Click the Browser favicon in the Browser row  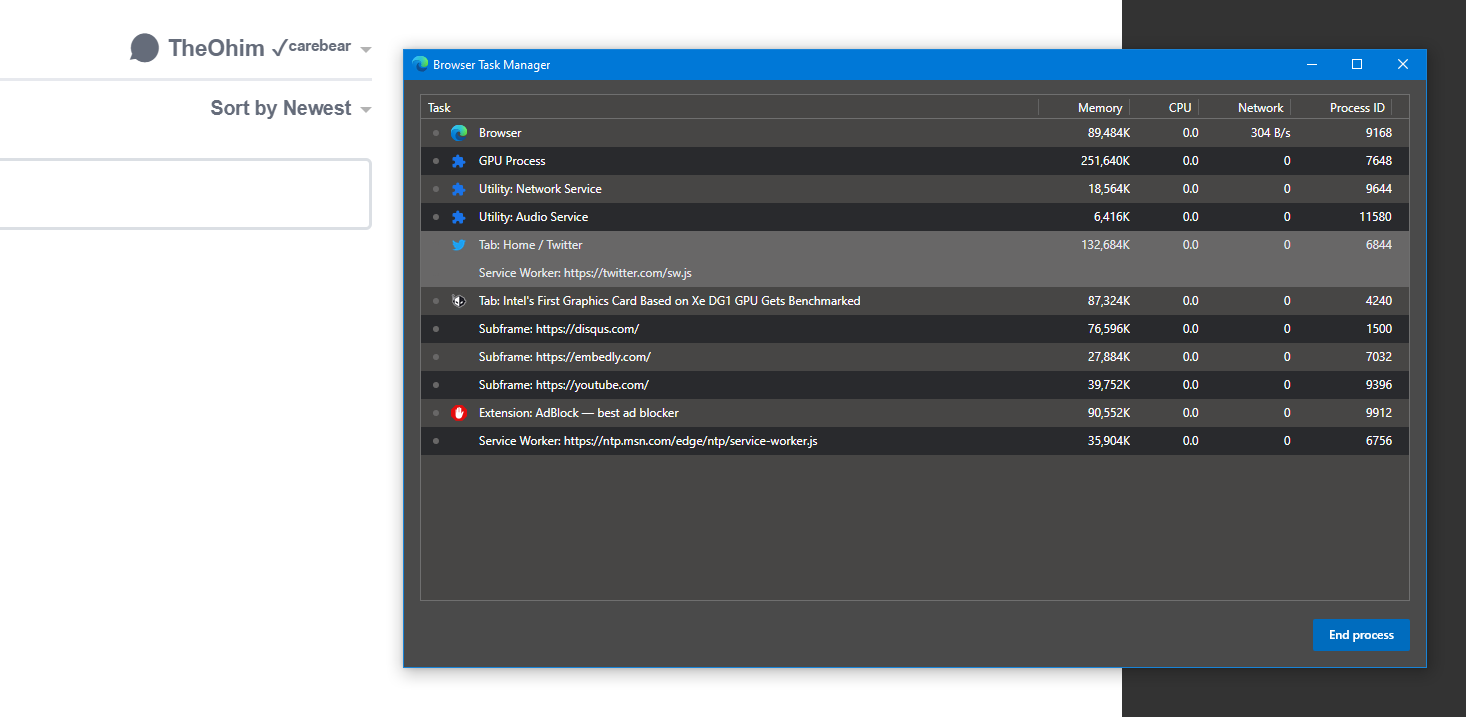click(459, 132)
